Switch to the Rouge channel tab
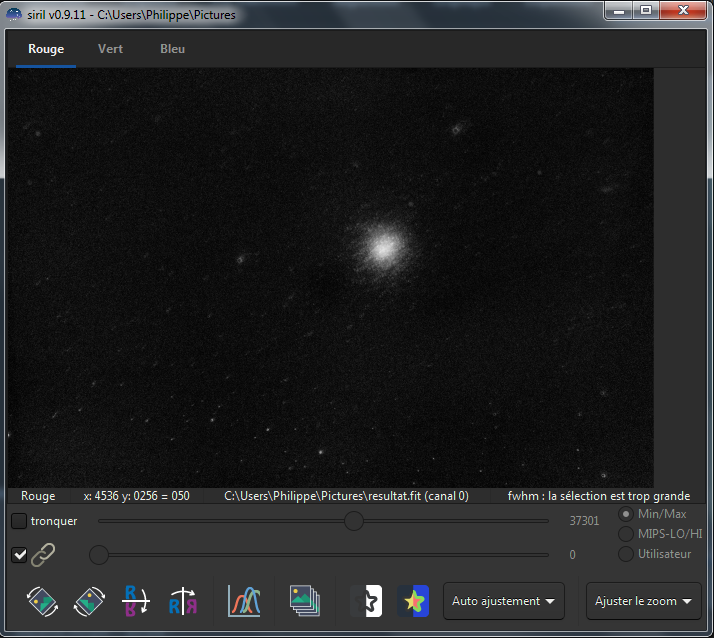The image size is (714, 638). pos(46,49)
